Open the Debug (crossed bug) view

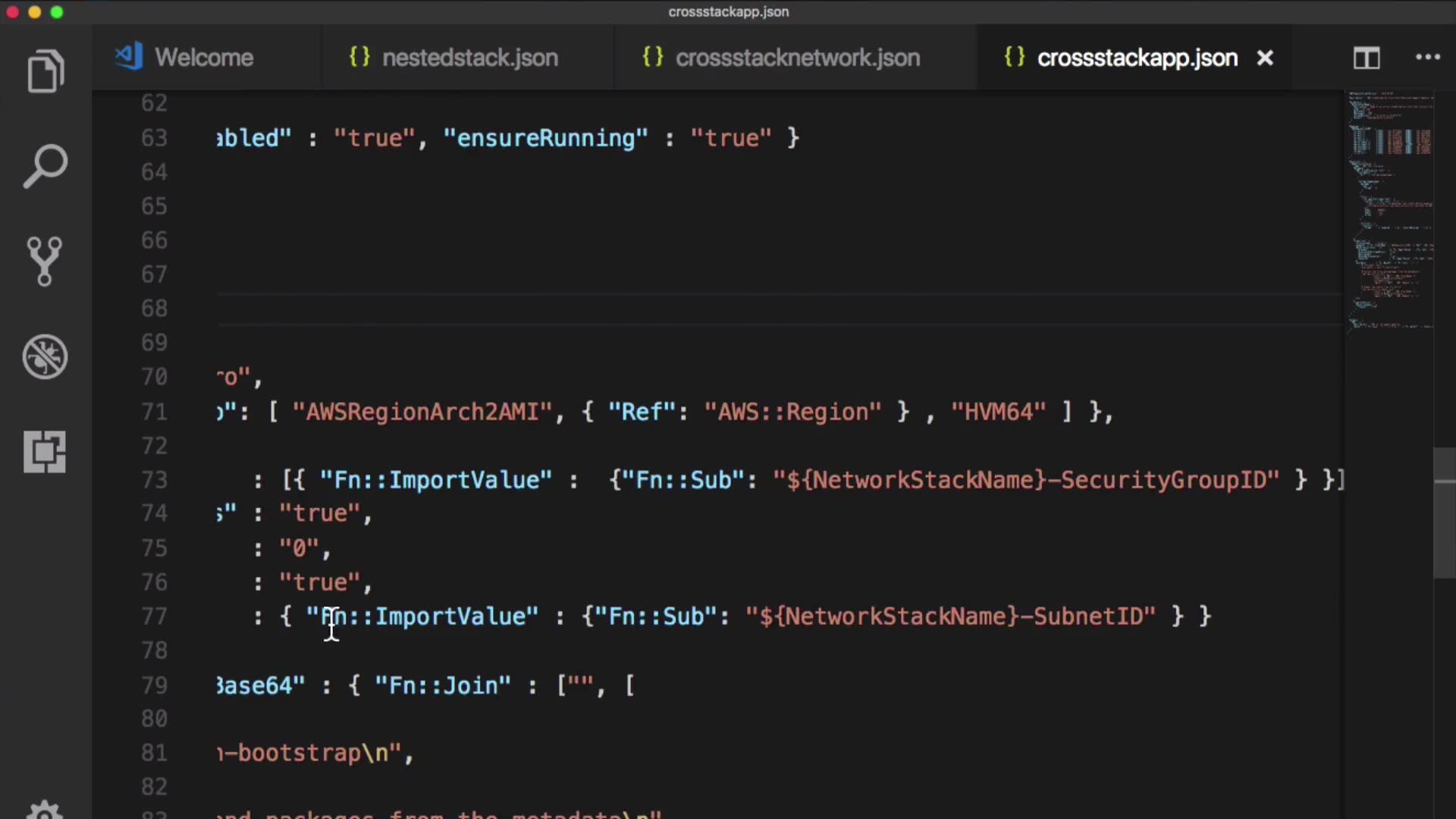coord(45,356)
